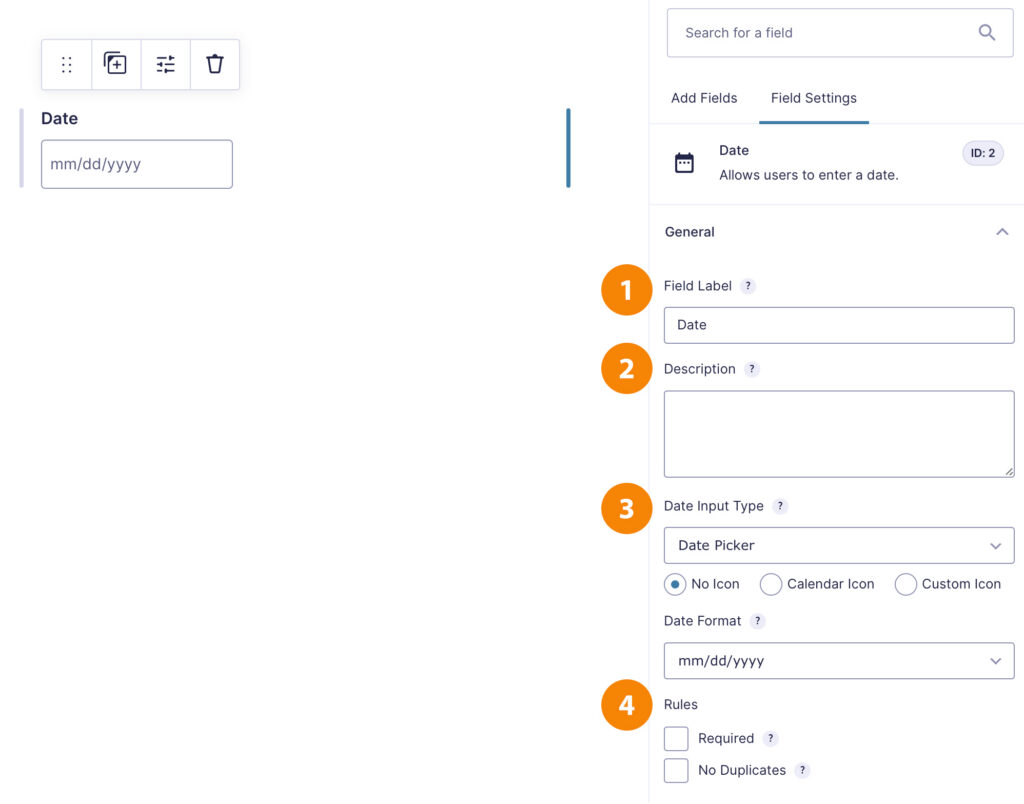Open the Date Picker input type dropdown

coord(839,545)
